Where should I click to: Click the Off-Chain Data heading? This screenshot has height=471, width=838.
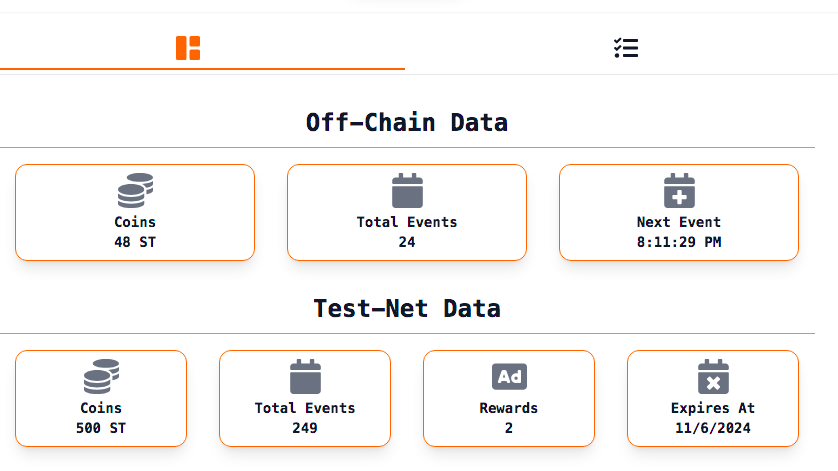[x=407, y=122]
